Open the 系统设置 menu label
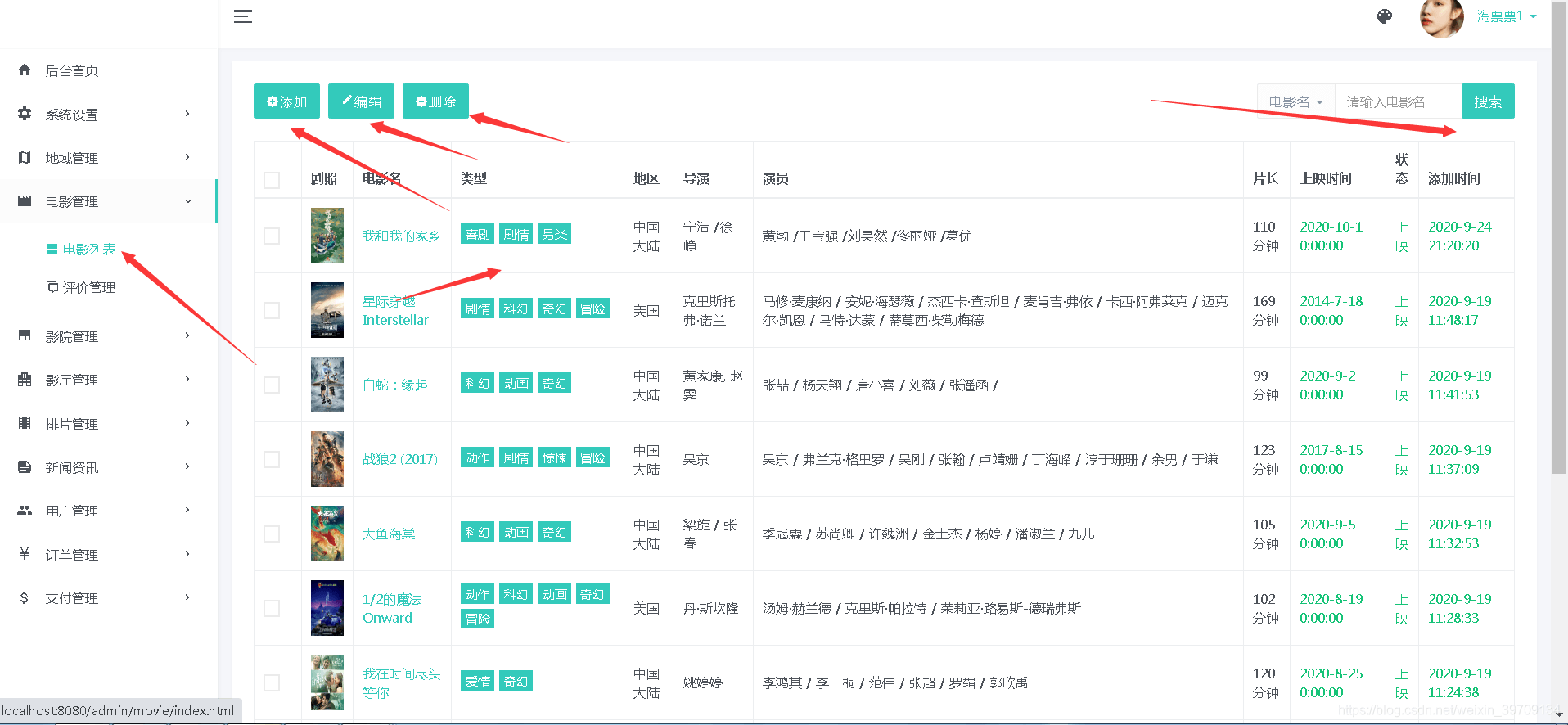The width and height of the screenshot is (1568, 725). click(72, 115)
